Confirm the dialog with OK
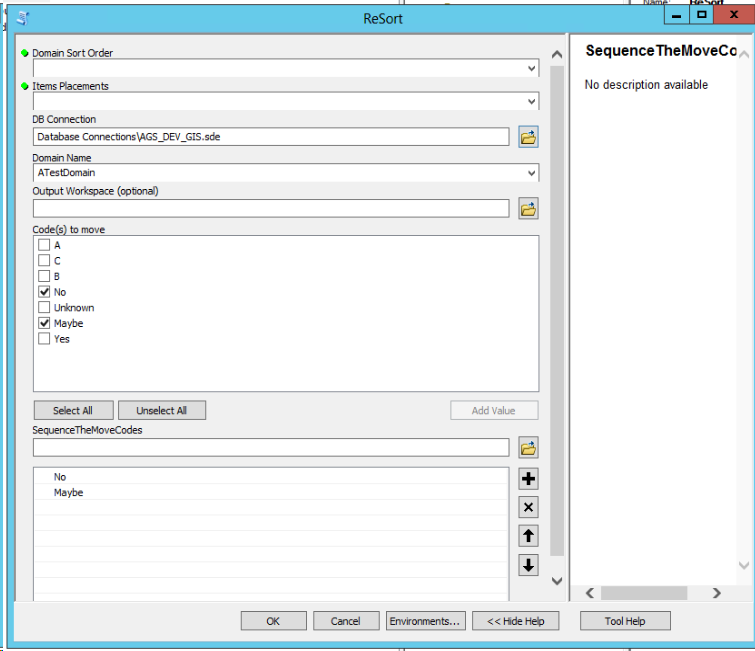 (x=273, y=621)
